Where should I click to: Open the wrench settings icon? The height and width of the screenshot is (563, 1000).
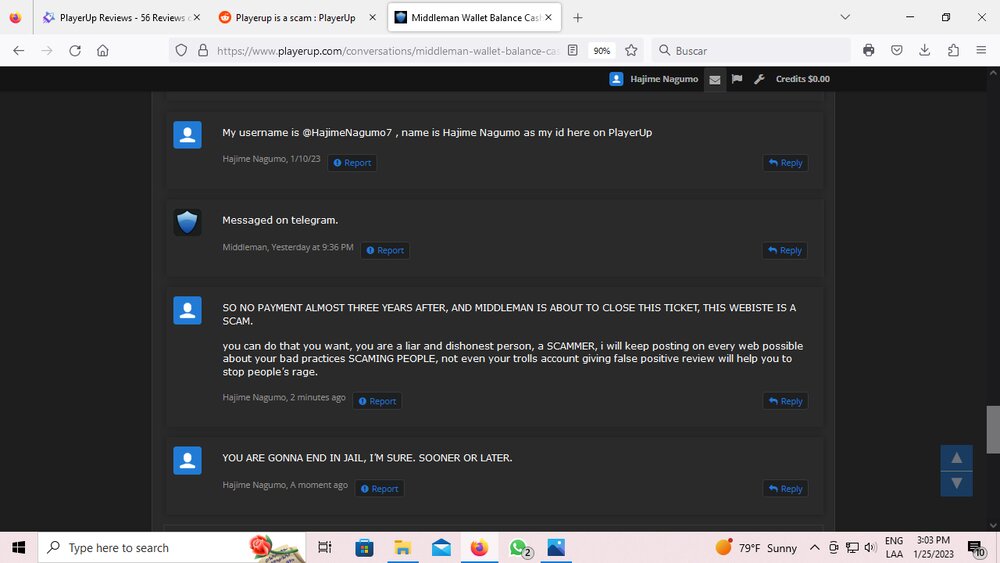[759, 79]
